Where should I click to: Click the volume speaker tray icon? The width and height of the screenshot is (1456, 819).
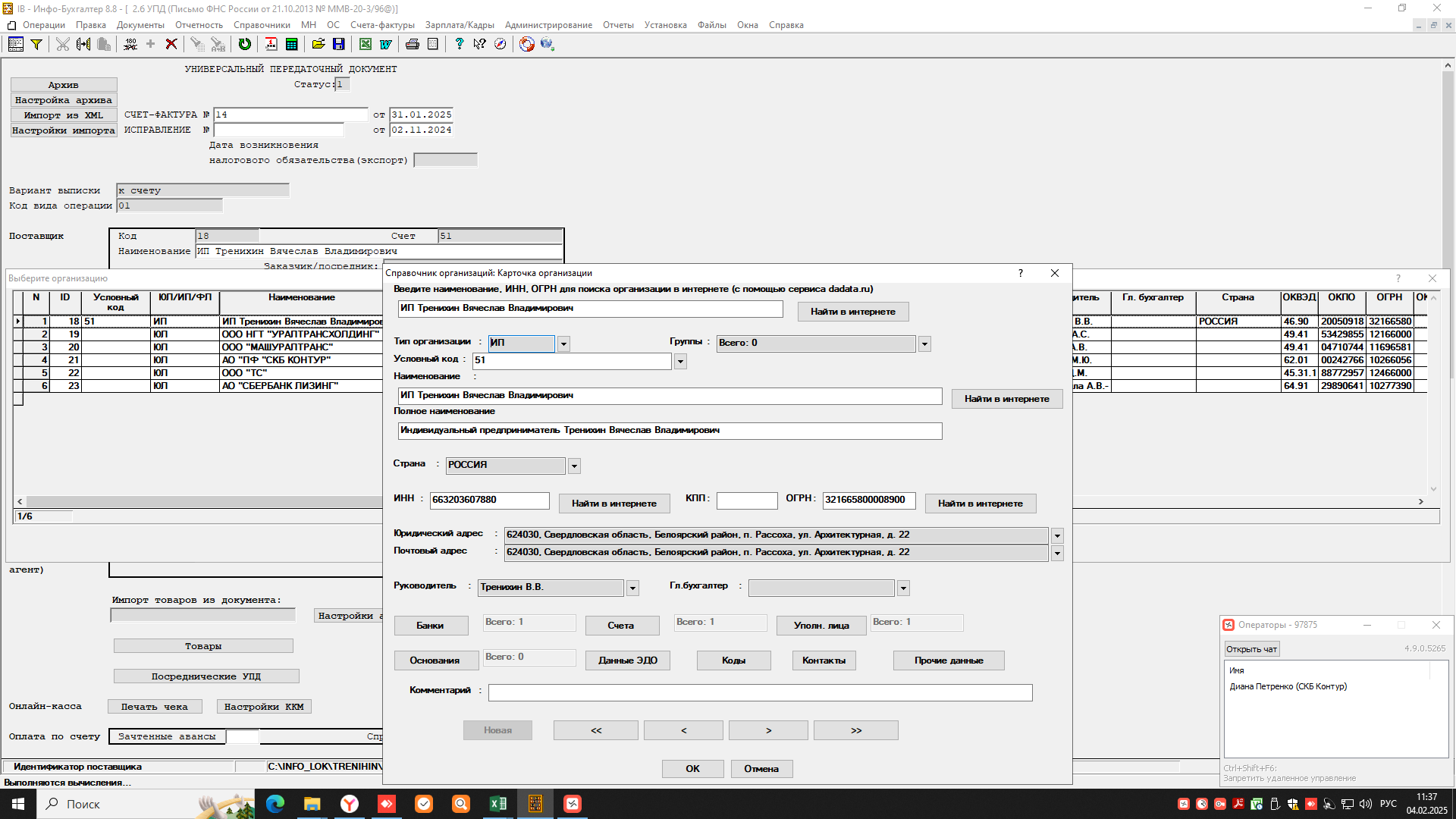(x=1366, y=804)
